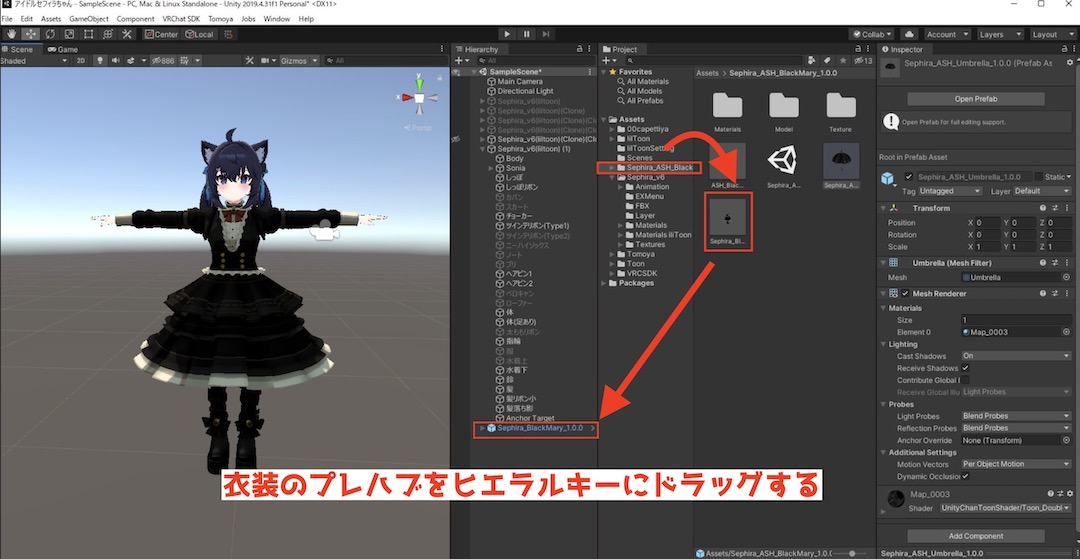Click the Step frame button
Screen dimensions: 1080x559
546,34
